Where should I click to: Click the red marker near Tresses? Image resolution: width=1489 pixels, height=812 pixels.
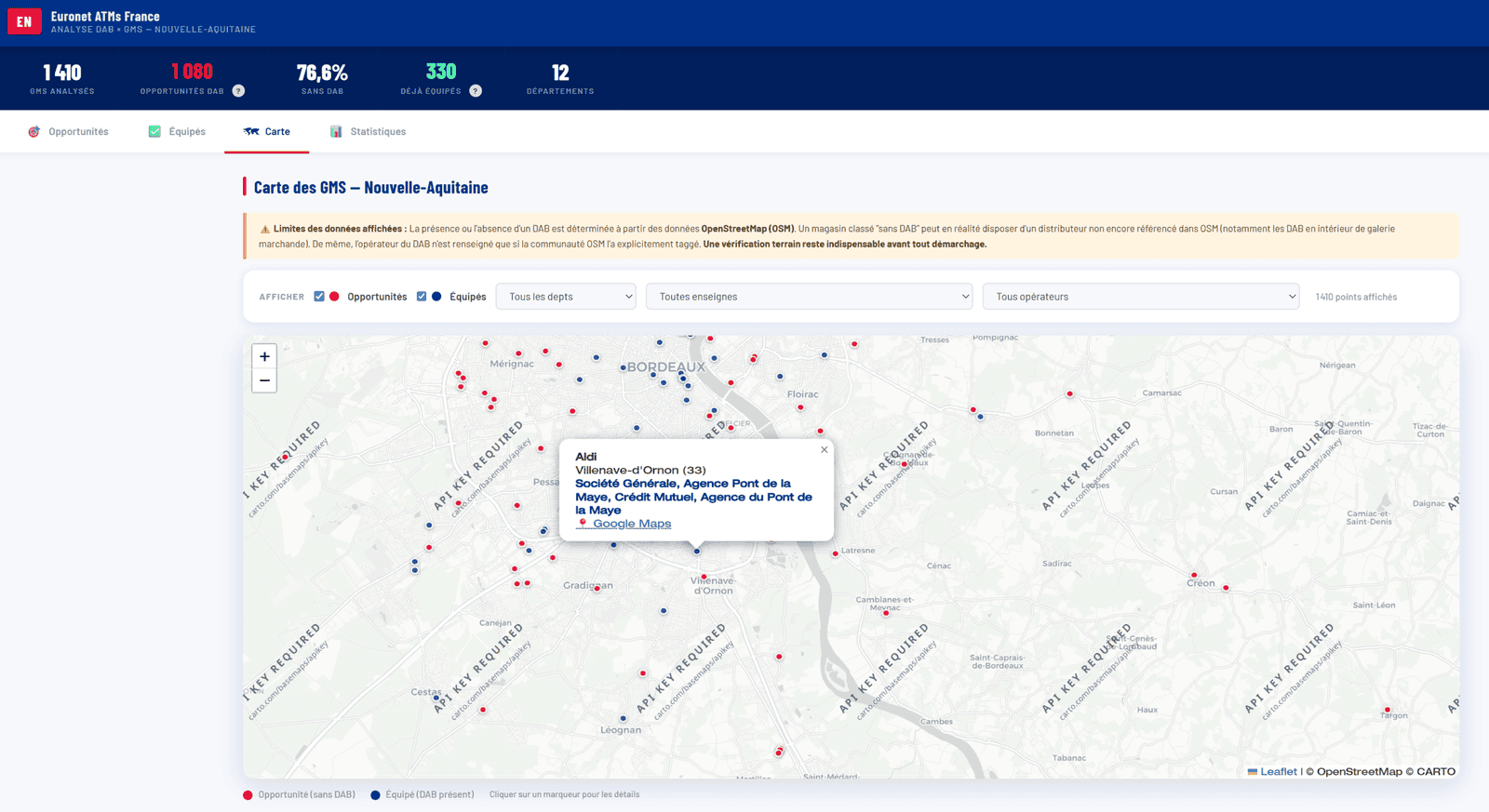tap(854, 344)
